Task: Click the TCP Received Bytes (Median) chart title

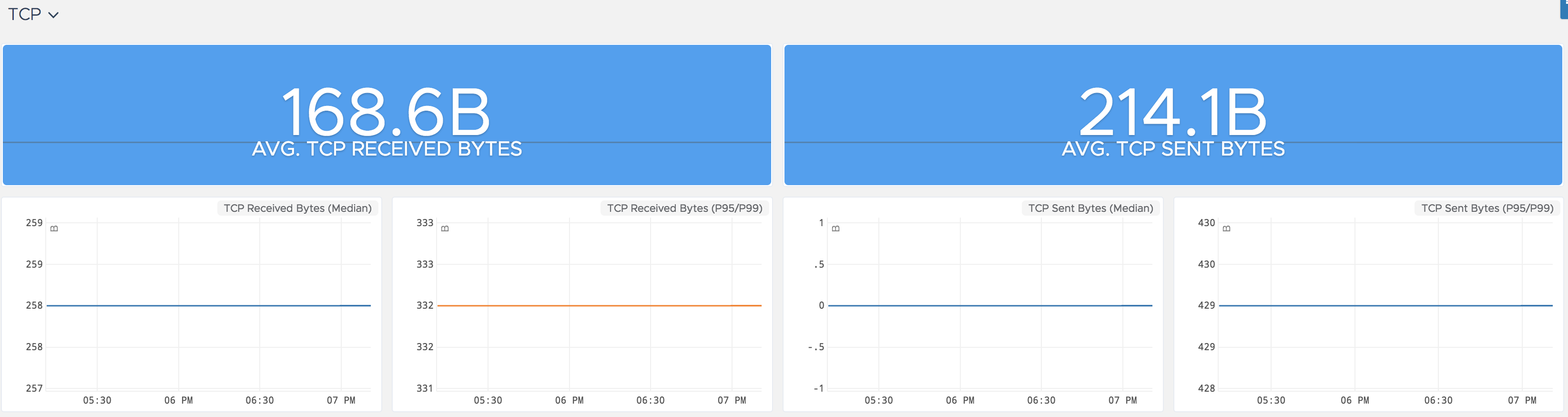Action: pyautogui.click(x=298, y=208)
